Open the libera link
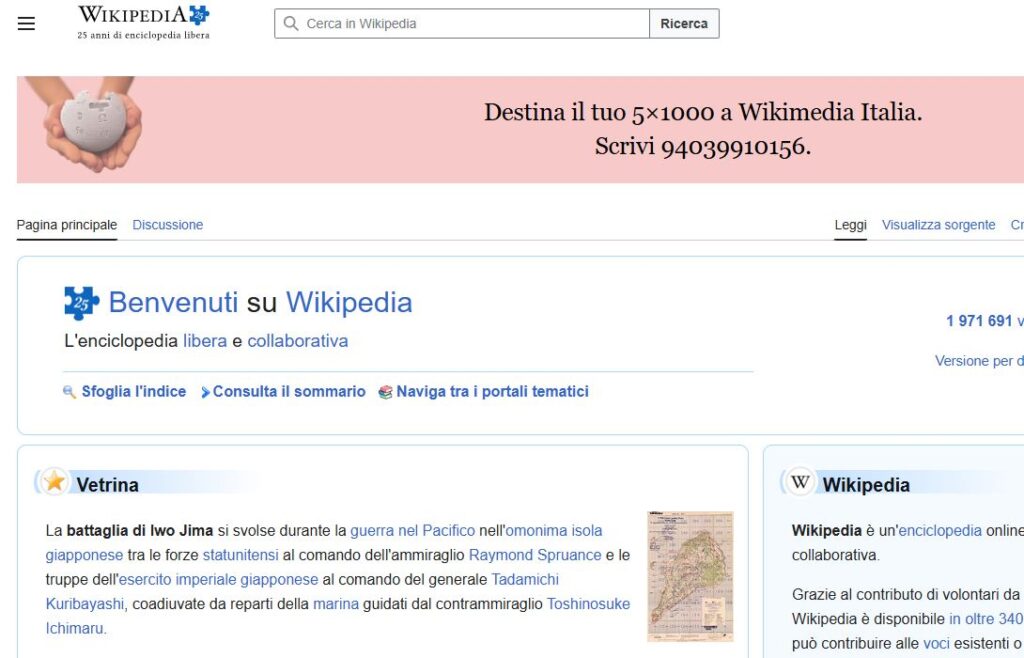The width and height of the screenshot is (1024, 658). tap(205, 341)
